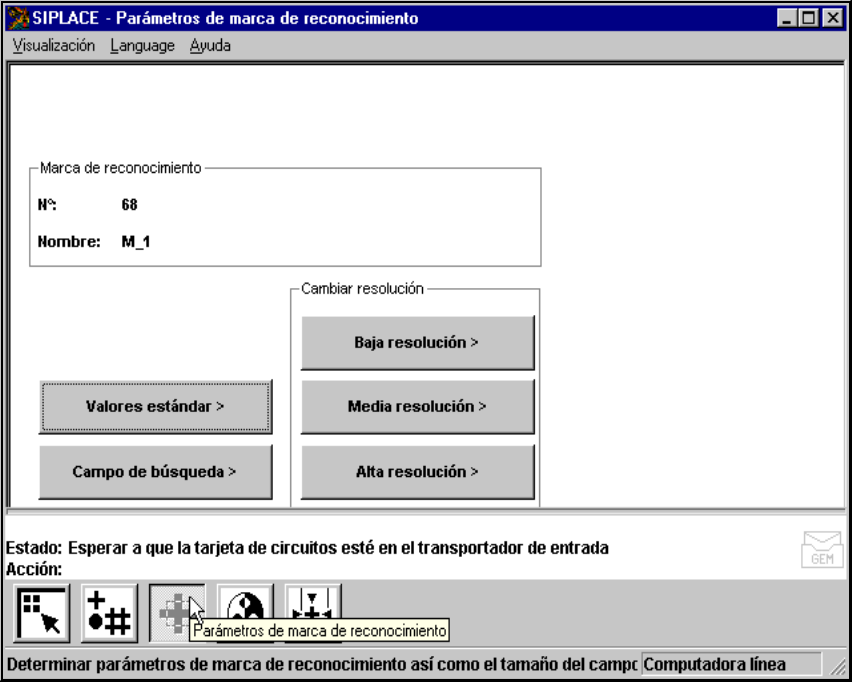Select Alta resolución
852x682 pixels.
pos(417,472)
